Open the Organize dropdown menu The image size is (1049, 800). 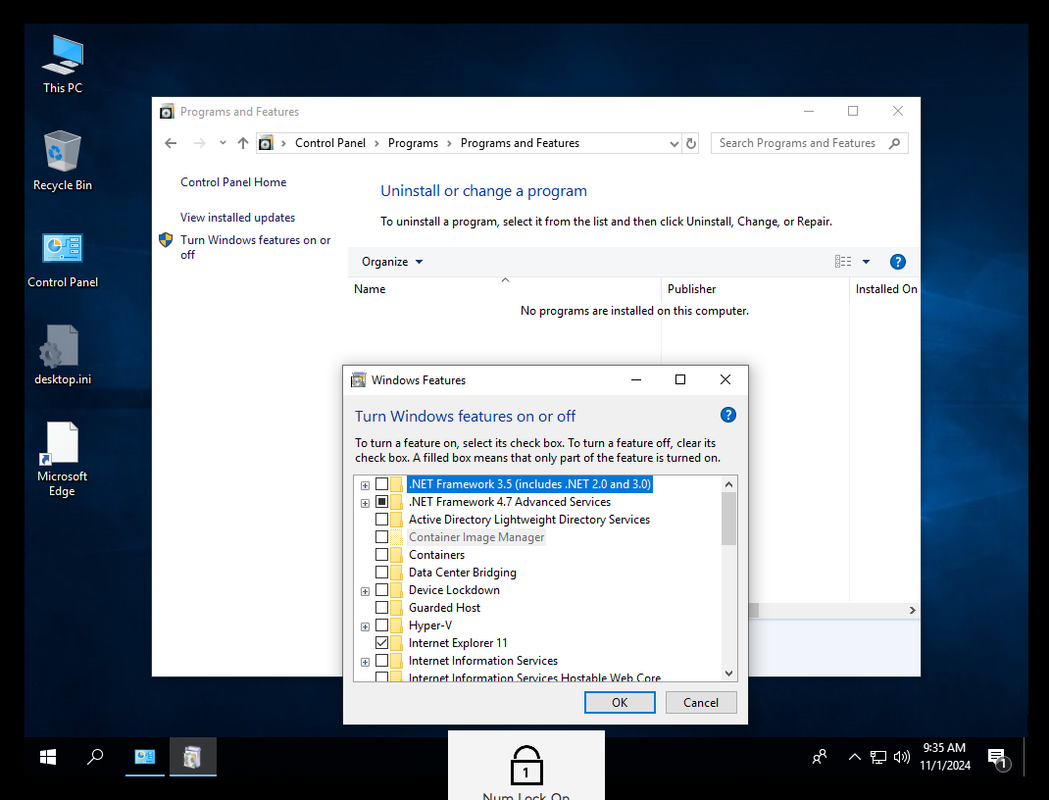pos(392,262)
